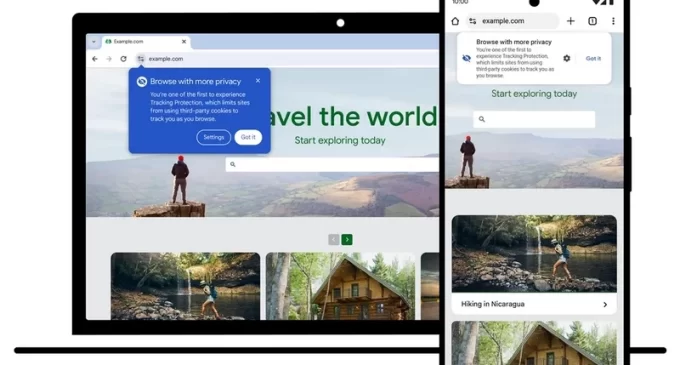Image resolution: width=680 pixels, height=365 pixels.
Task: Open a new tab with phone plus icon
Action: pos(571,21)
